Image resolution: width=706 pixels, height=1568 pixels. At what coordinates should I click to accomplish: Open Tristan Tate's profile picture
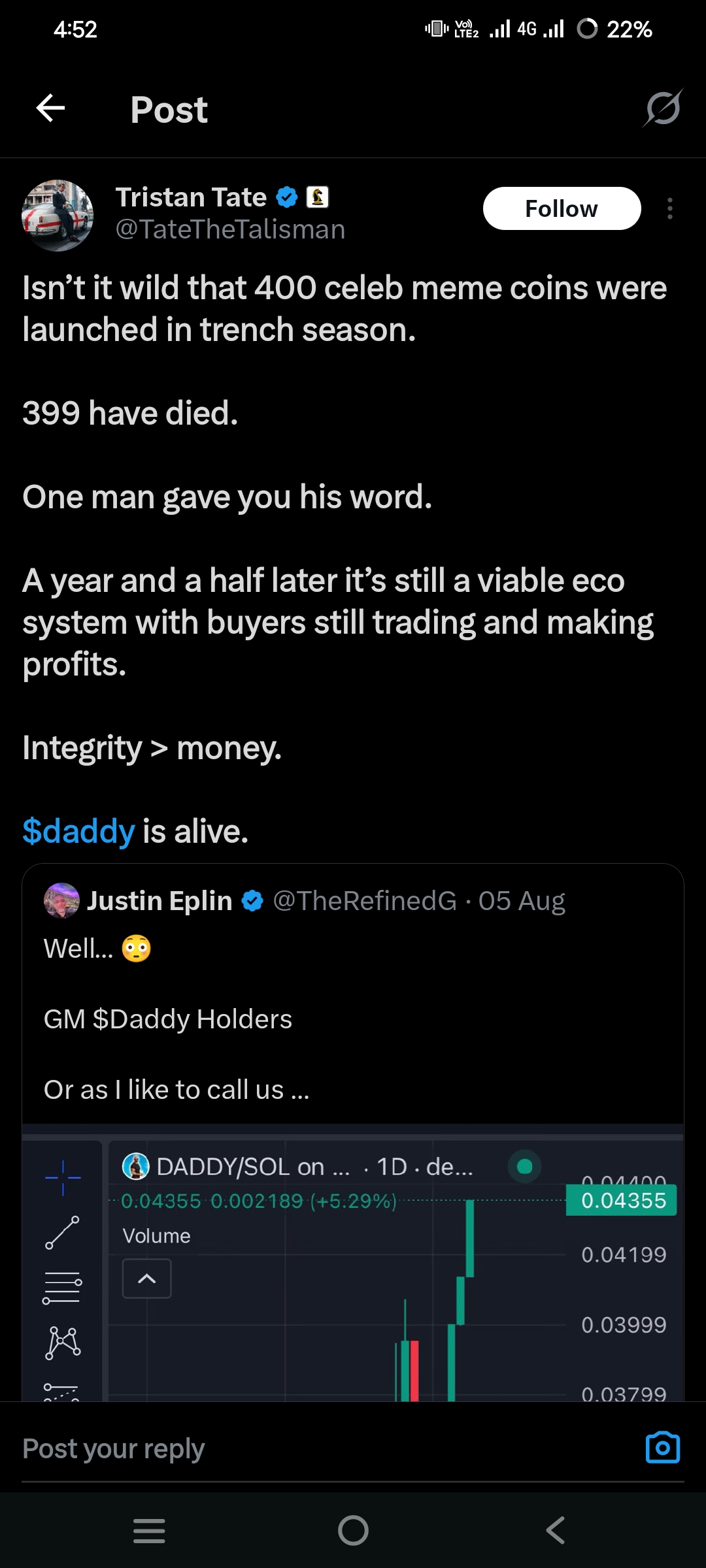[x=58, y=216]
